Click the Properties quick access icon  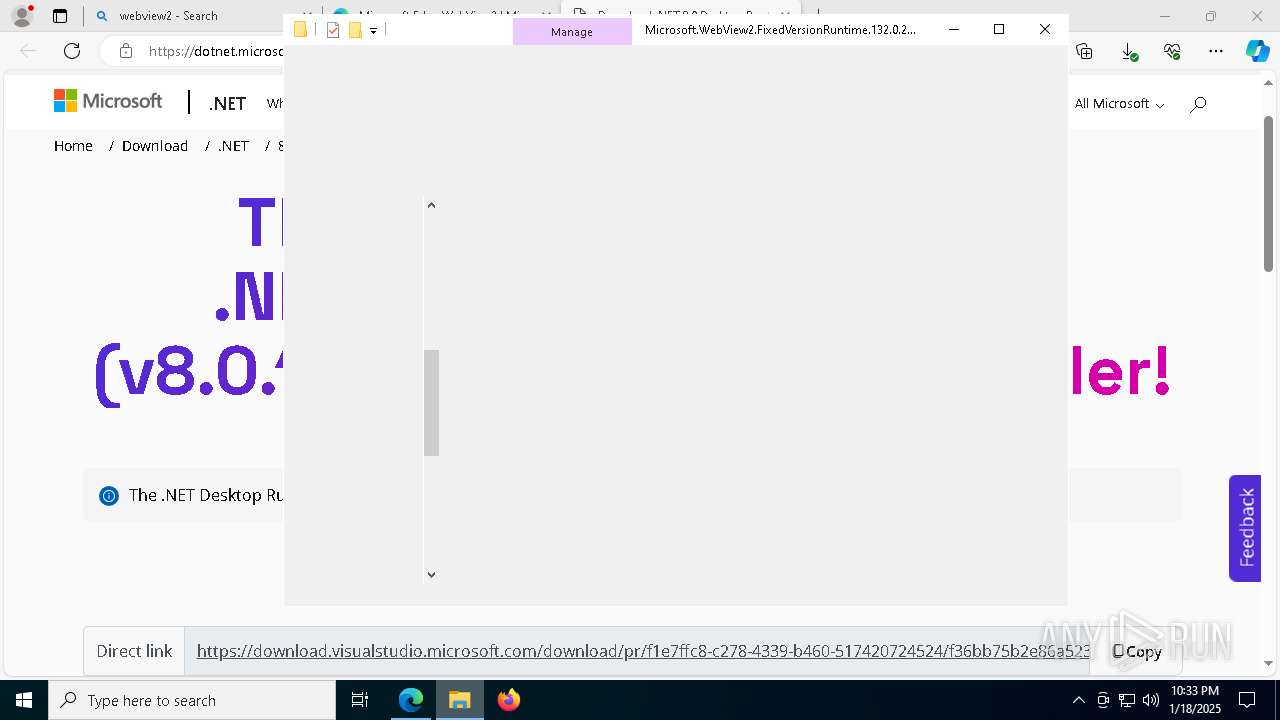tap(333, 30)
